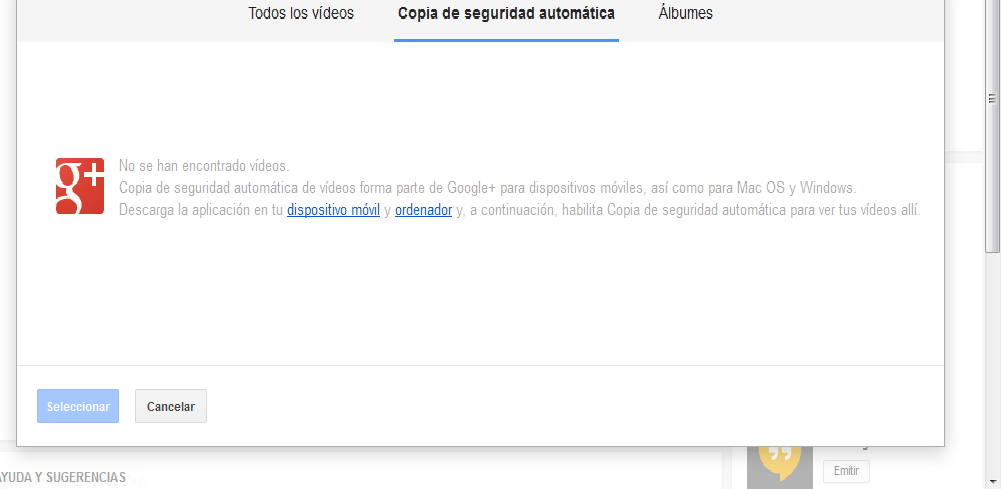This screenshot has width=1001, height=489.
Task: Click the Cancelar button
Action: pyautogui.click(x=170, y=406)
